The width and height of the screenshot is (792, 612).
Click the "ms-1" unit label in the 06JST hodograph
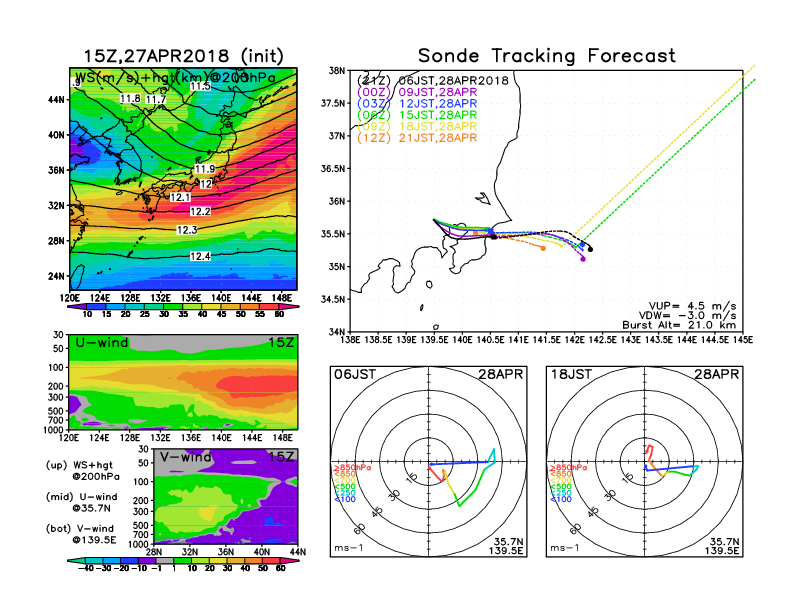click(349, 548)
